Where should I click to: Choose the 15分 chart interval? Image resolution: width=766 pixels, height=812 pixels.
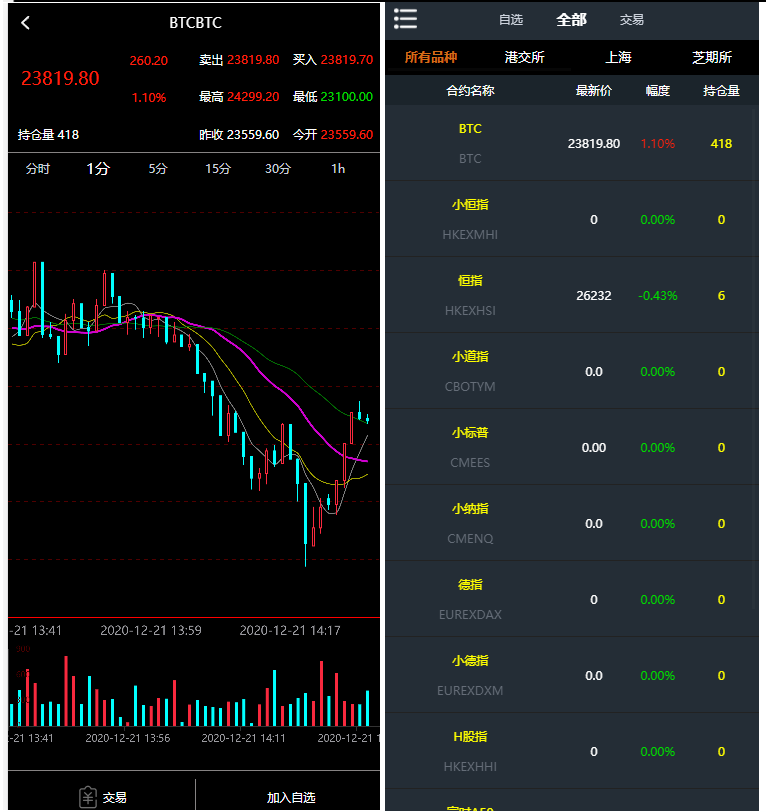click(x=218, y=169)
